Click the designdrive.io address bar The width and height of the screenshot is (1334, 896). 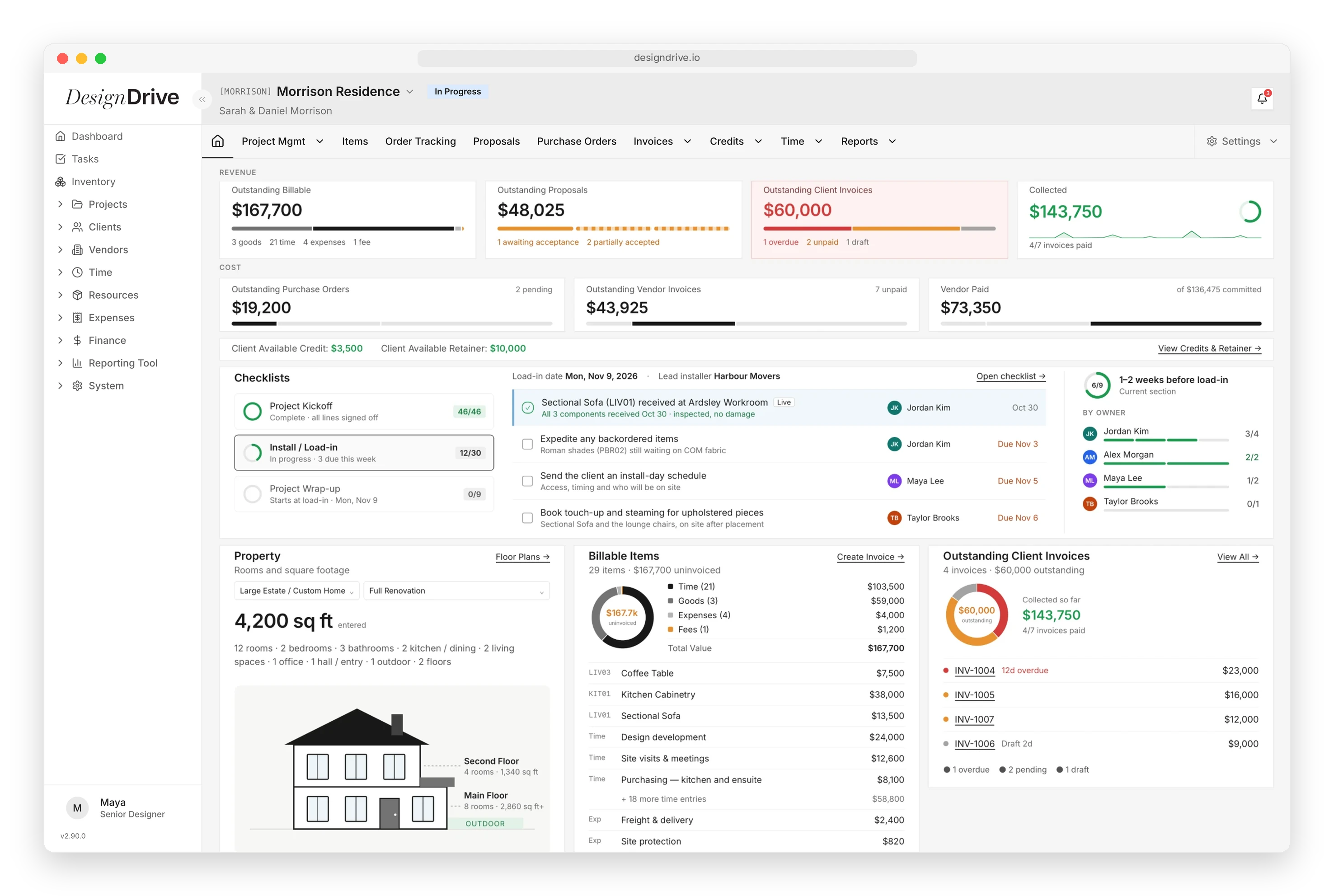tap(667, 58)
